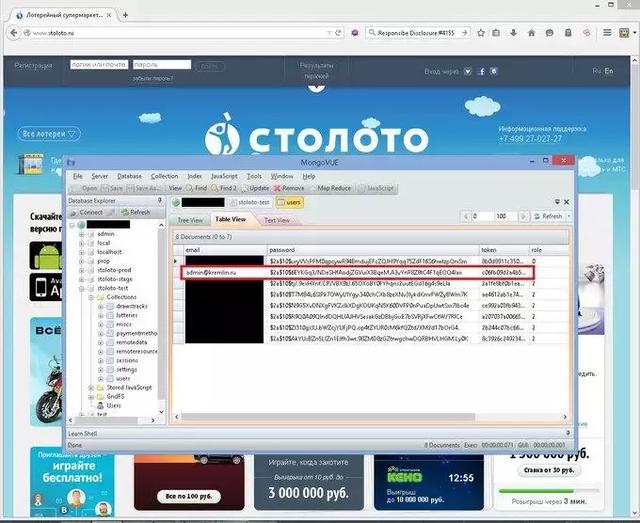Expand the drawstracks collection node
Screen dimensions: 640x523
(x=100, y=306)
